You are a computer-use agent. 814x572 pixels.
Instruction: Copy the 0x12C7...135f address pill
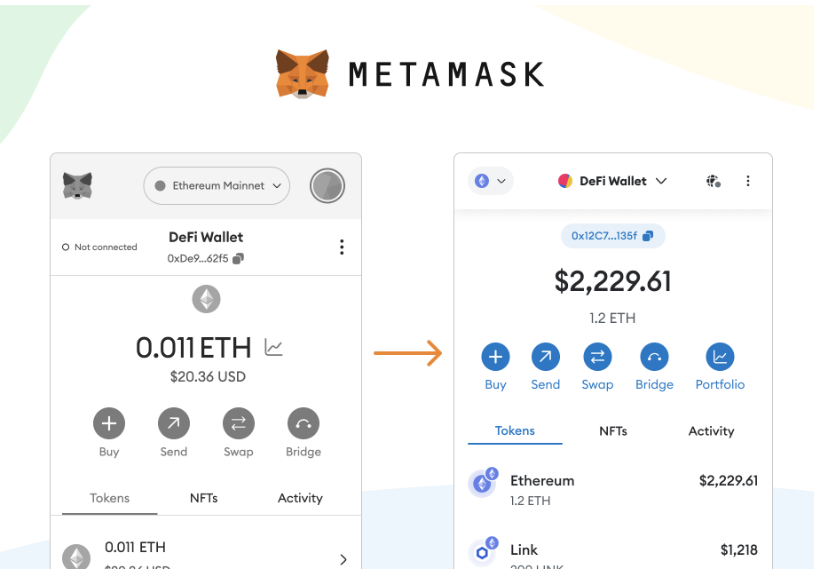coord(613,236)
